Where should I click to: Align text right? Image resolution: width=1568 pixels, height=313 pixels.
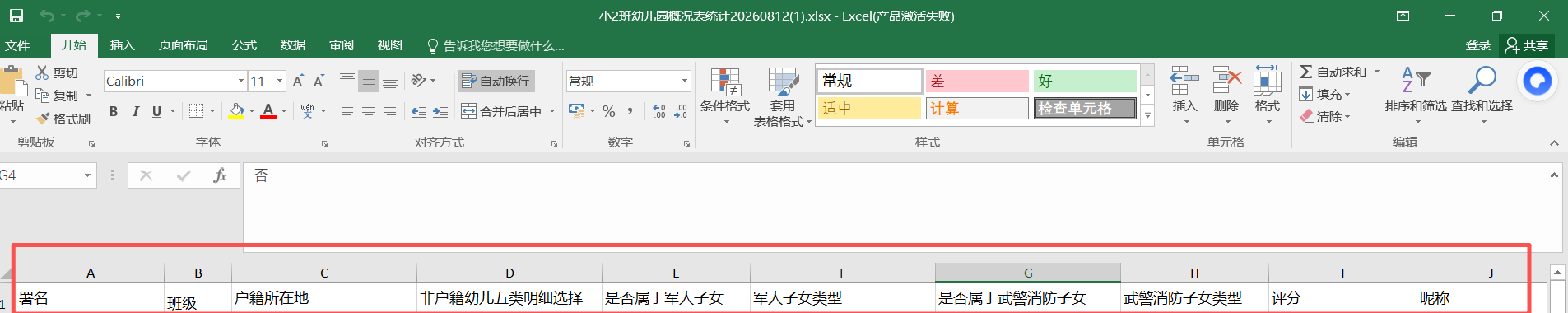click(x=390, y=111)
